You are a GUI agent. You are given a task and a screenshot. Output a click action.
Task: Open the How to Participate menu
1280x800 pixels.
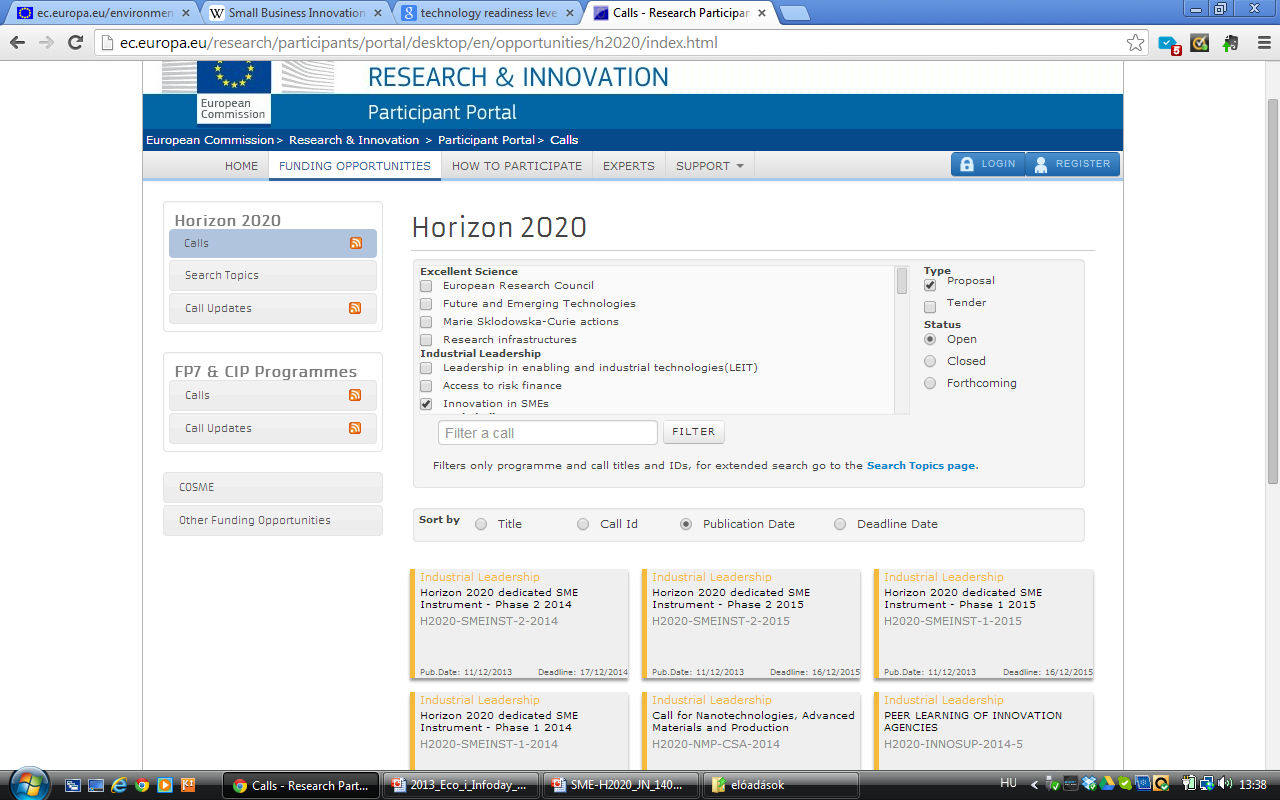tap(517, 166)
